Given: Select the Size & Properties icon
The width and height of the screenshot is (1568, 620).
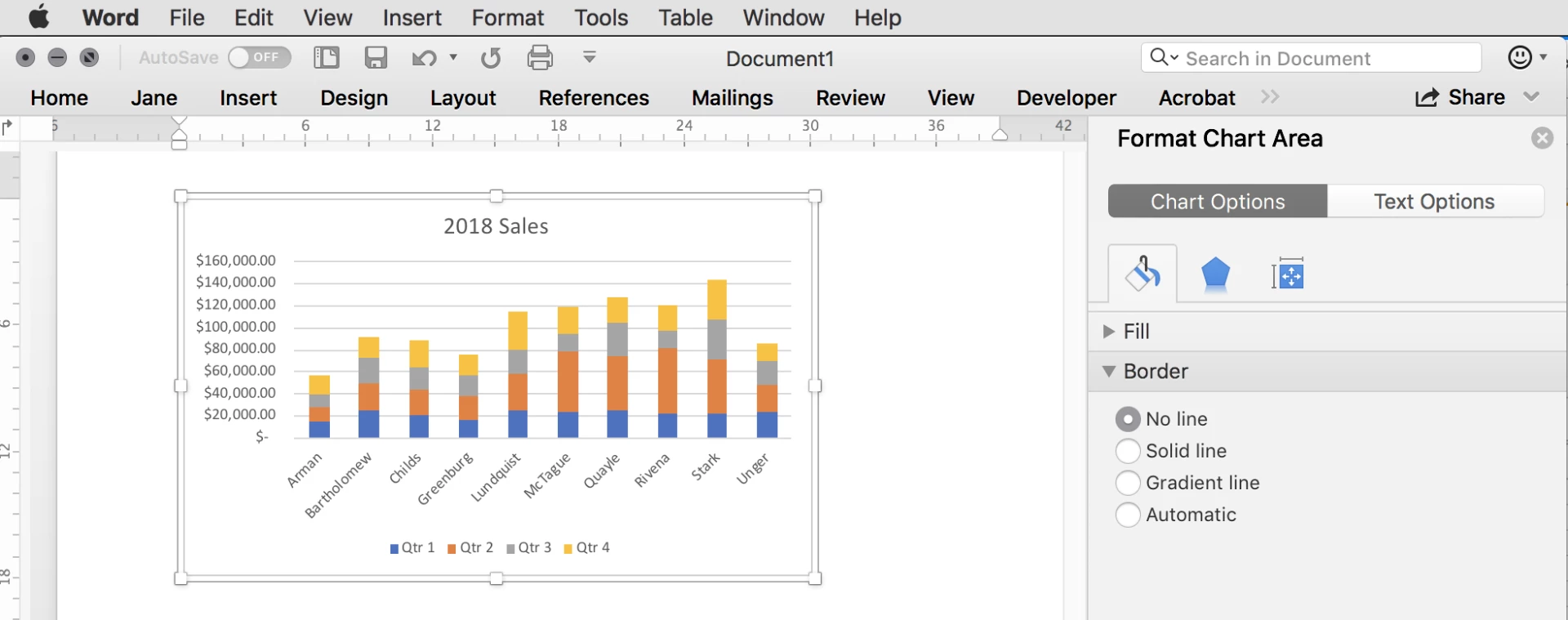Looking at the screenshot, I should (x=1288, y=274).
